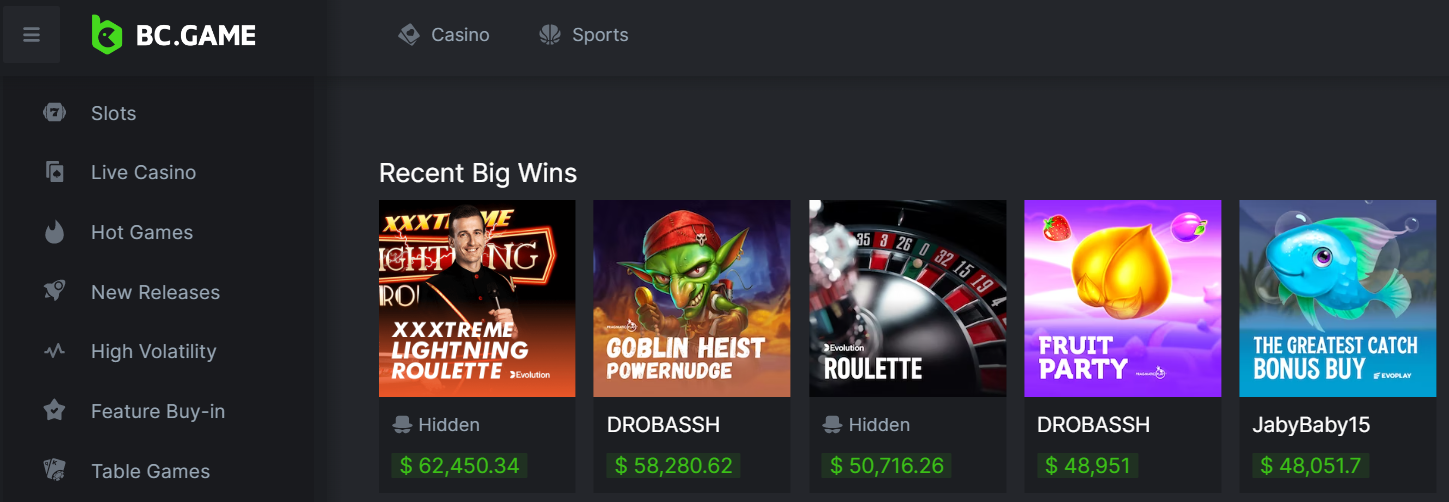Click the Hot Games flame icon
Viewport: 1449px width, 502px height.
click(x=54, y=232)
